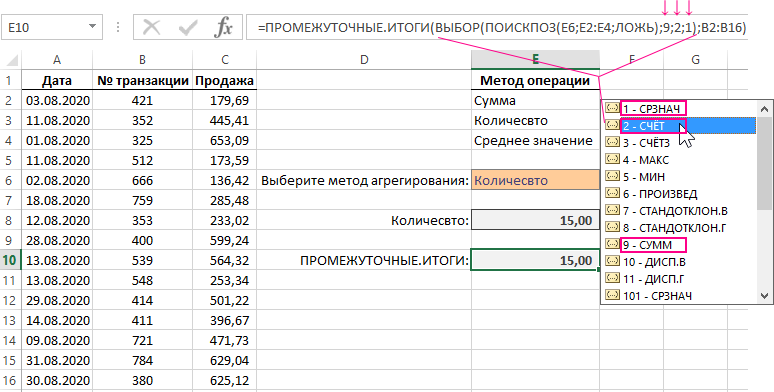This screenshot has height=392, width=774.
Task: Select date cell 03.08.2020
Action: (57, 101)
